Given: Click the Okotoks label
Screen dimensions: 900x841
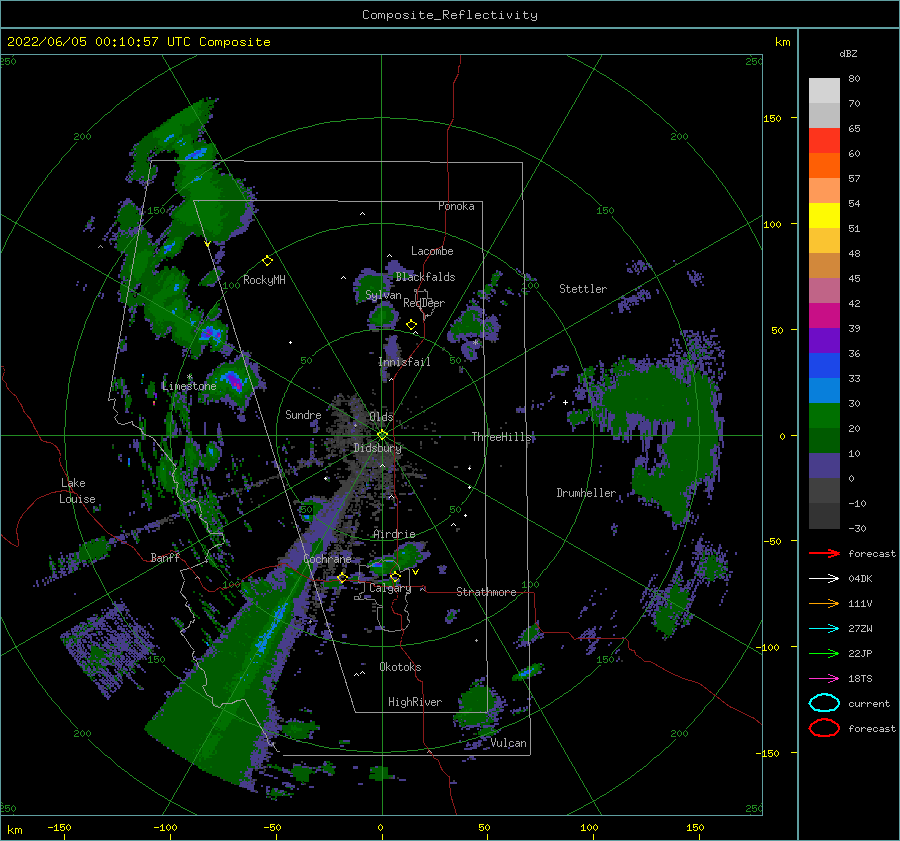Looking at the screenshot, I should tap(400, 667).
